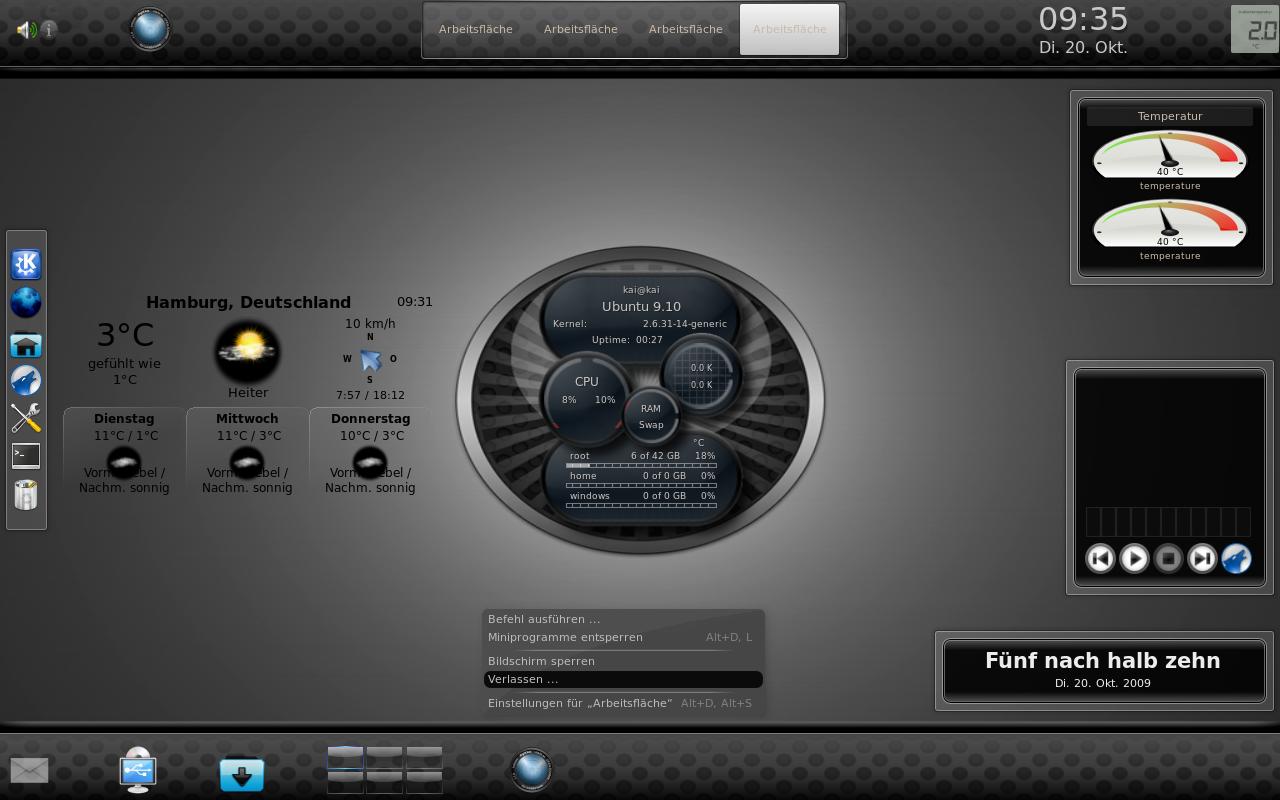This screenshot has height=800, width=1280.
Task: Launch the blue globe web browser icon
Action: click(x=26, y=302)
